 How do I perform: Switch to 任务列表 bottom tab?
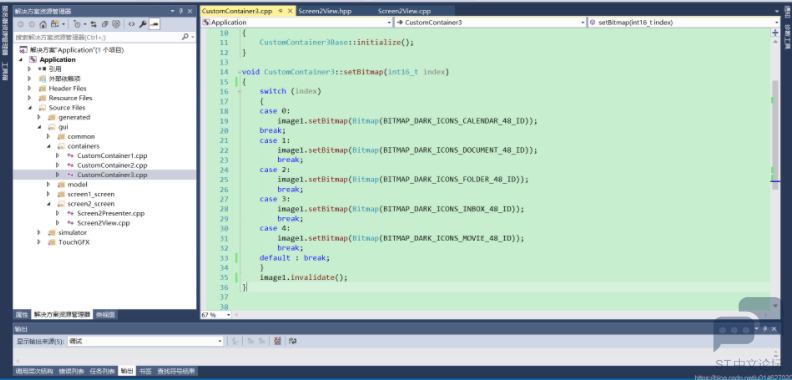(x=102, y=371)
